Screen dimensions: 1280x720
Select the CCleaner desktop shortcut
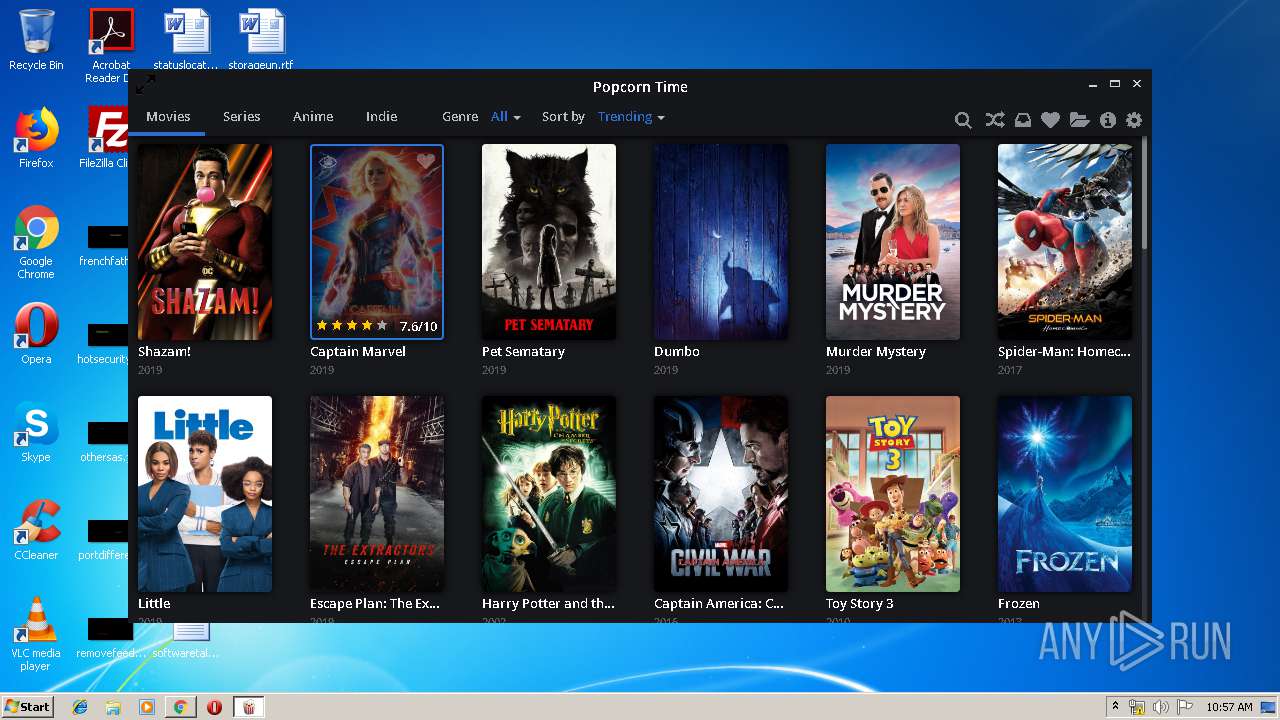(x=36, y=531)
